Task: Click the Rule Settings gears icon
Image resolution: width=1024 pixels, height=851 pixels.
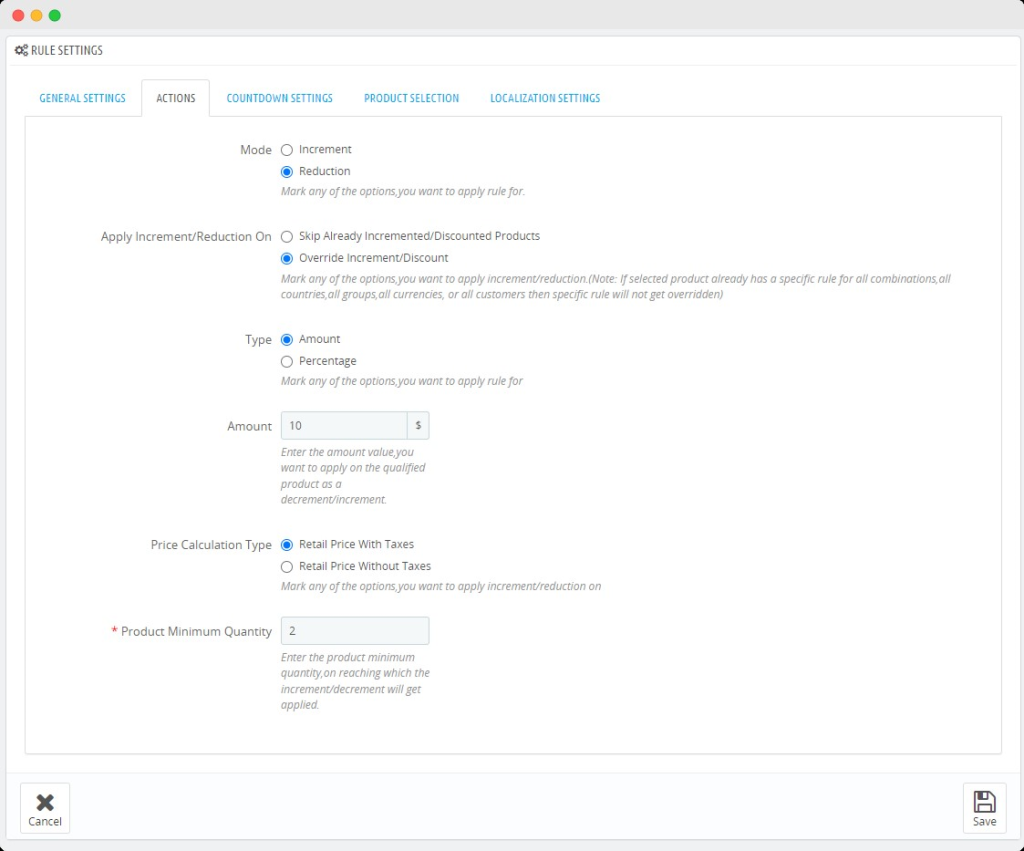Action: click(x=21, y=50)
